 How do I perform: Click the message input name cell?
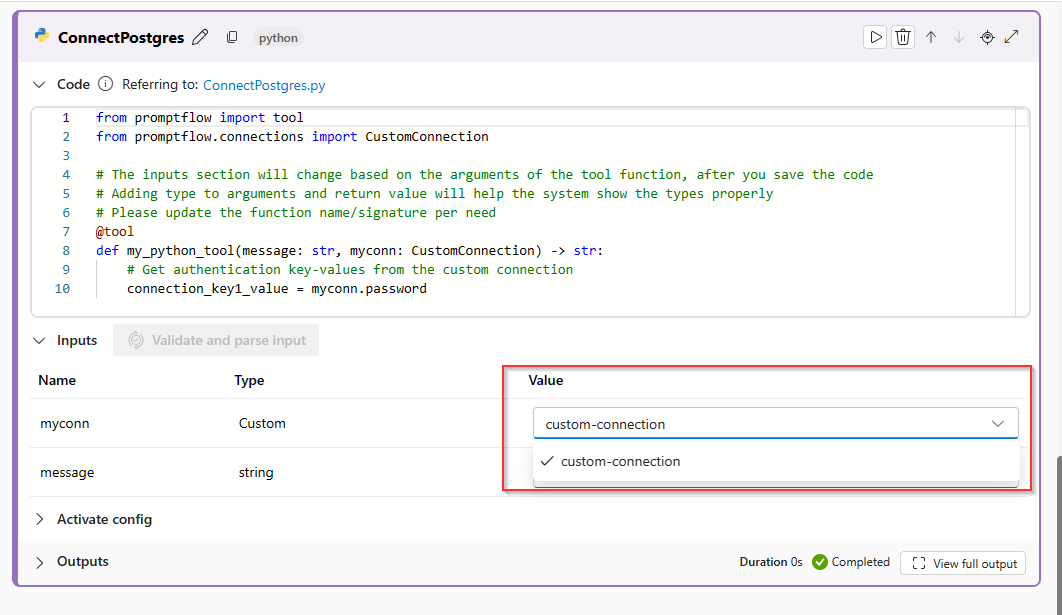67,473
